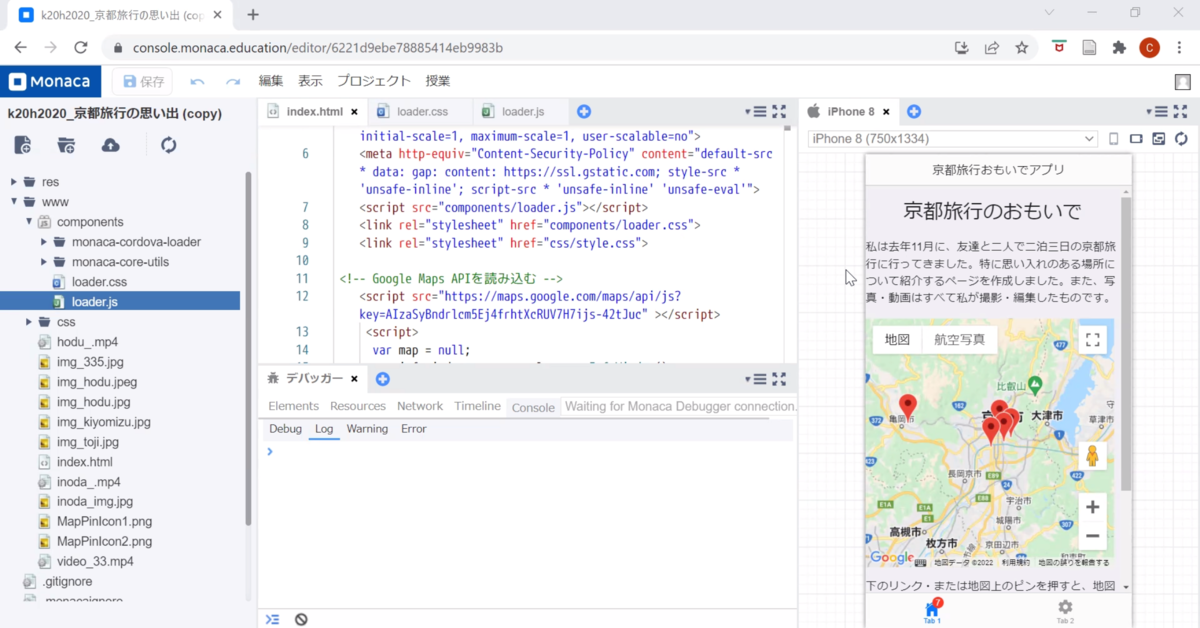Collapse the components folder
This screenshot has height=628, width=1200.
pyautogui.click(x=29, y=222)
